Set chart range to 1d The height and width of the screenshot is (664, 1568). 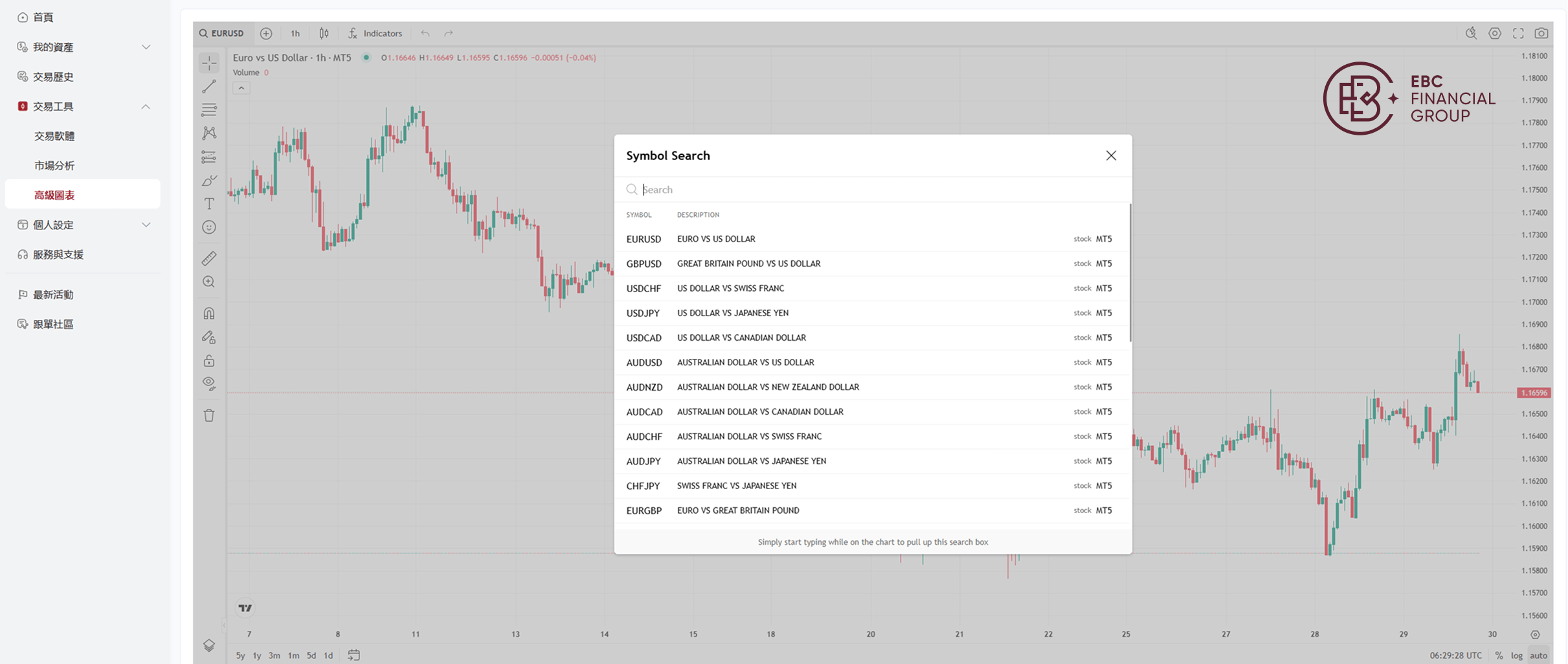click(328, 656)
